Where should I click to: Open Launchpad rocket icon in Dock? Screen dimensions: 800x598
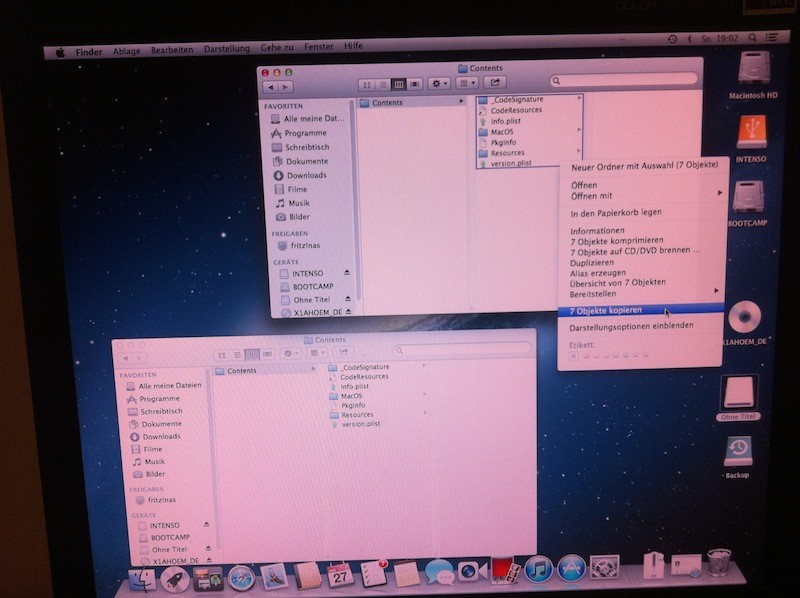coord(175,577)
